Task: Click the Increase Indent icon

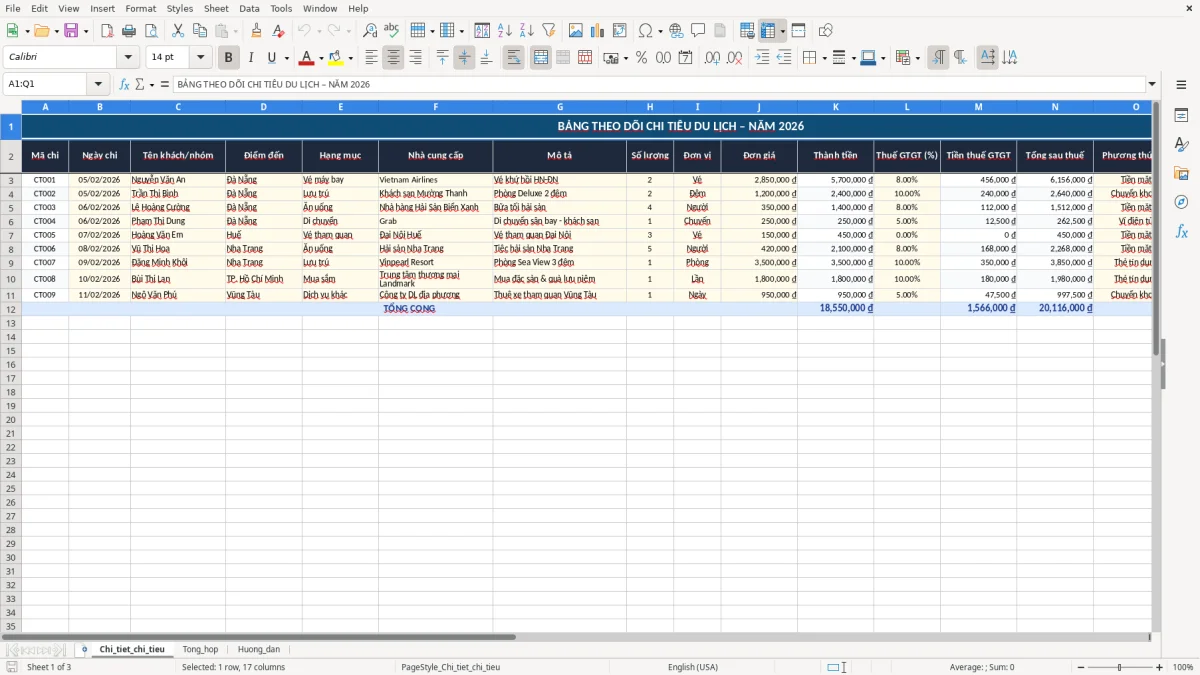Action: click(762, 58)
